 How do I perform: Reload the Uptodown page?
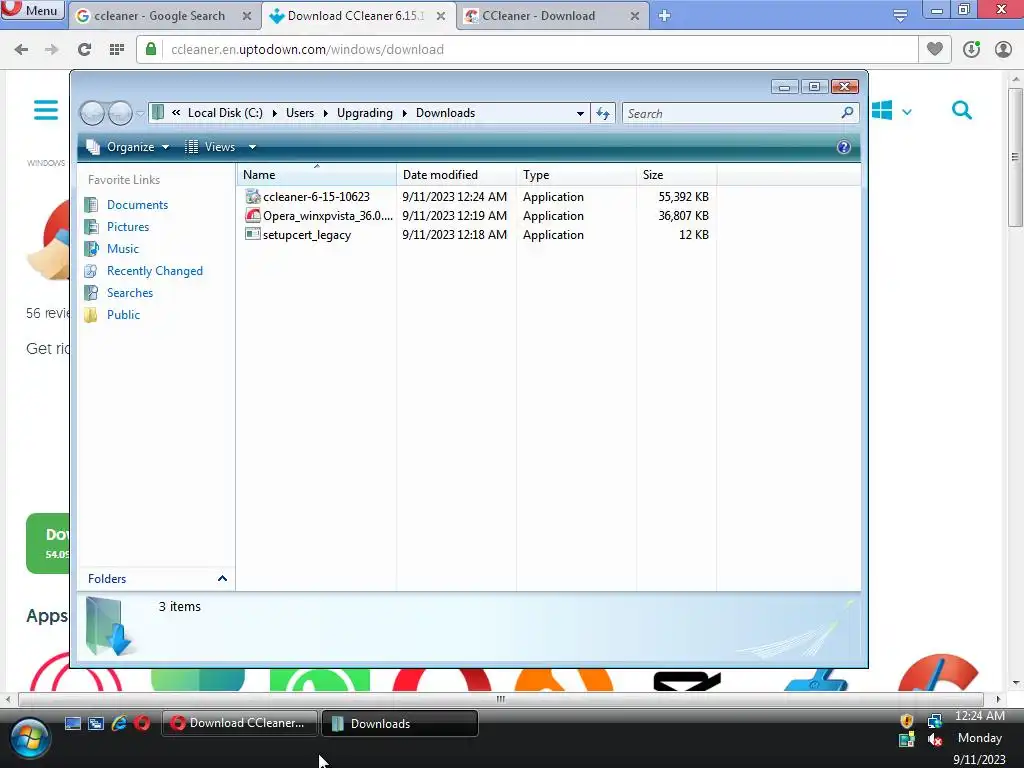tap(84, 50)
